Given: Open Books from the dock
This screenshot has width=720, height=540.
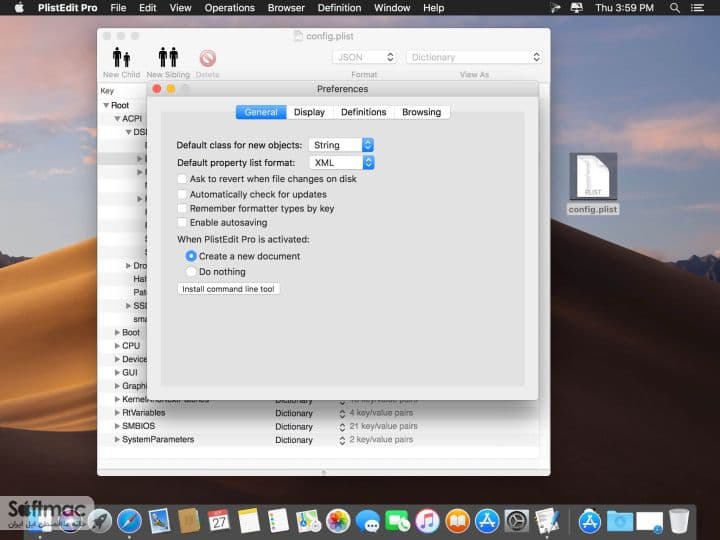Looking at the screenshot, I should click(x=457, y=521).
